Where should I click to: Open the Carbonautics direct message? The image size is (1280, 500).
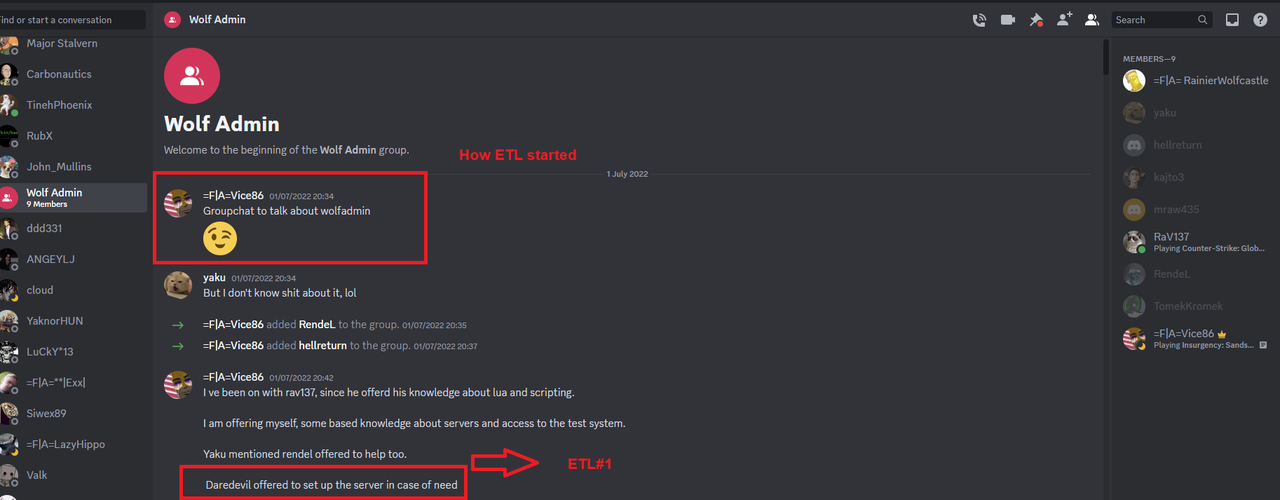(x=73, y=74)
